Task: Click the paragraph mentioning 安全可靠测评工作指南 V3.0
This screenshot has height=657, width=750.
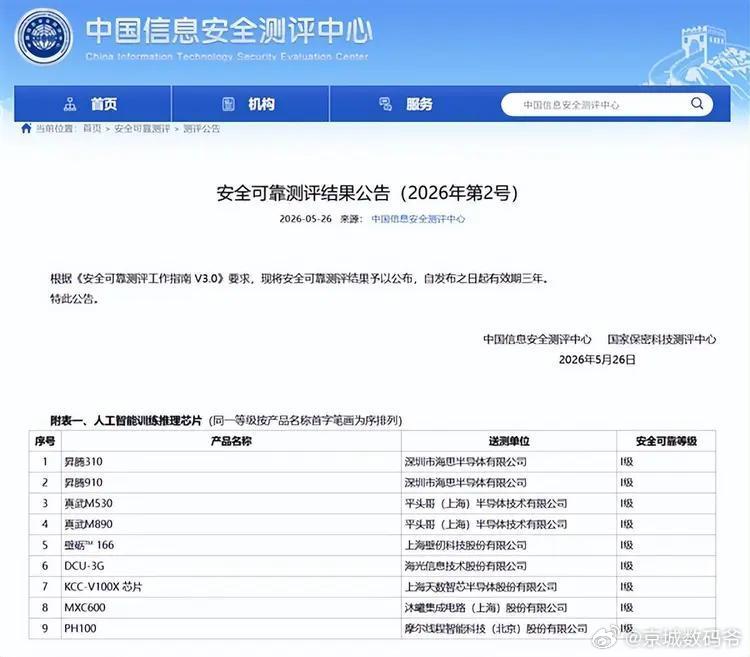Action: tap(299, 278)
